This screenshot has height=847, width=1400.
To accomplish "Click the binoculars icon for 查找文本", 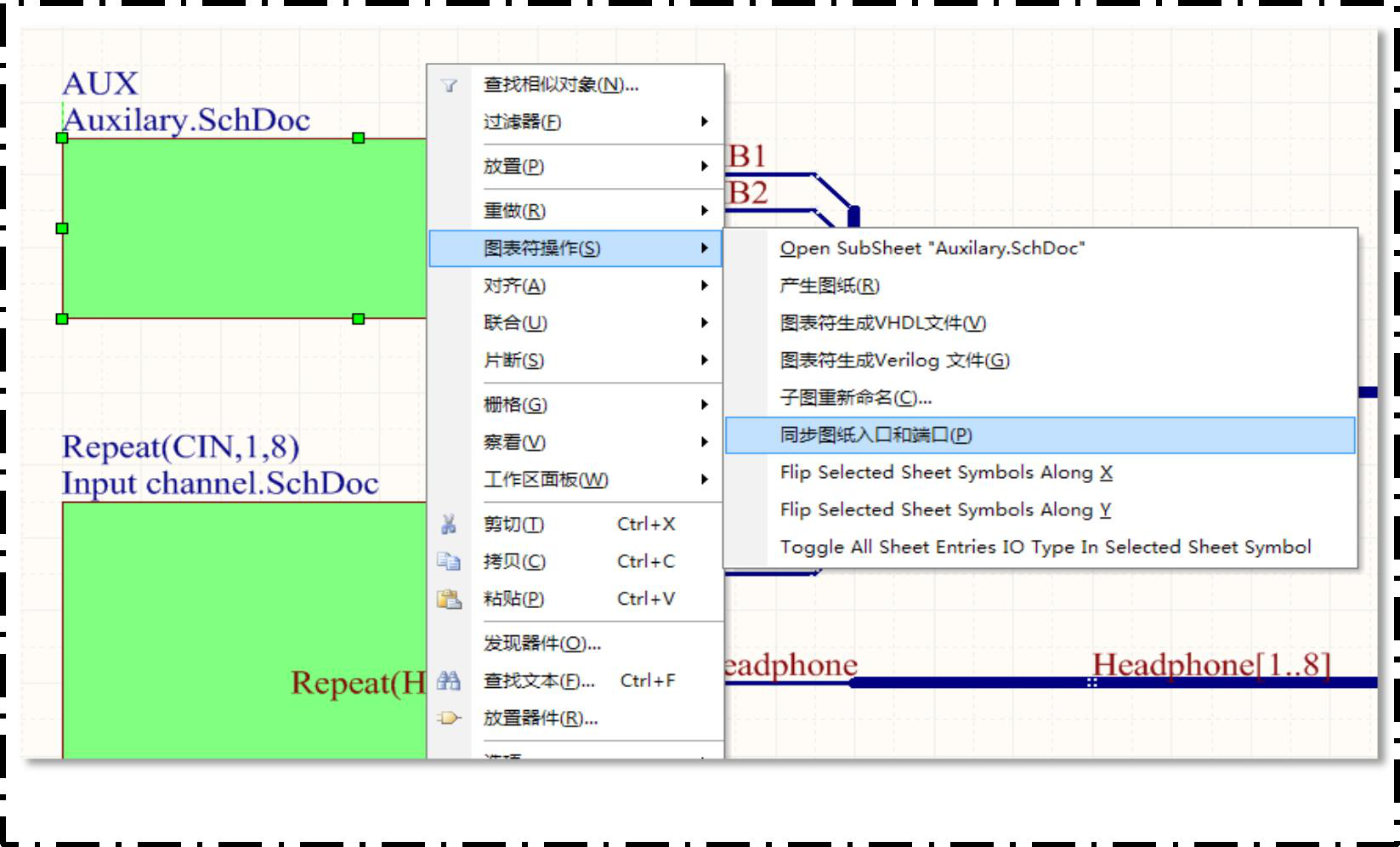I will 449,681.
